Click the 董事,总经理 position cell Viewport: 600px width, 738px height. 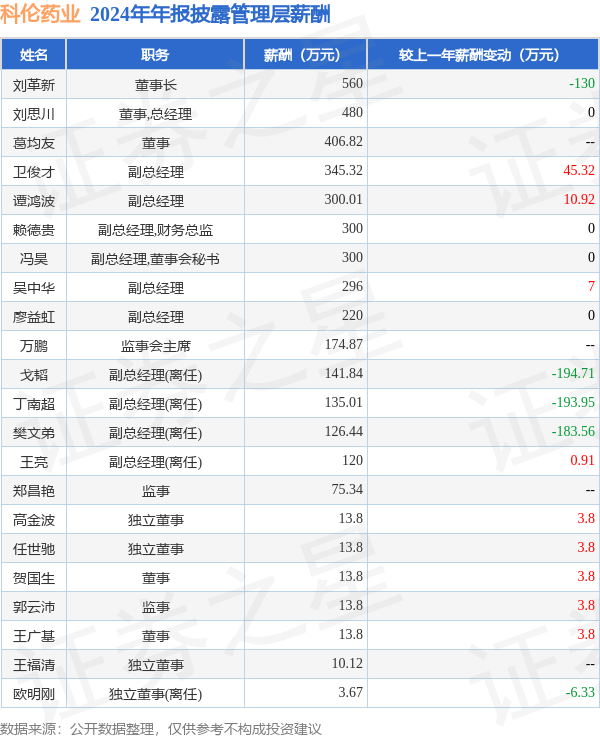pos(155,114)
